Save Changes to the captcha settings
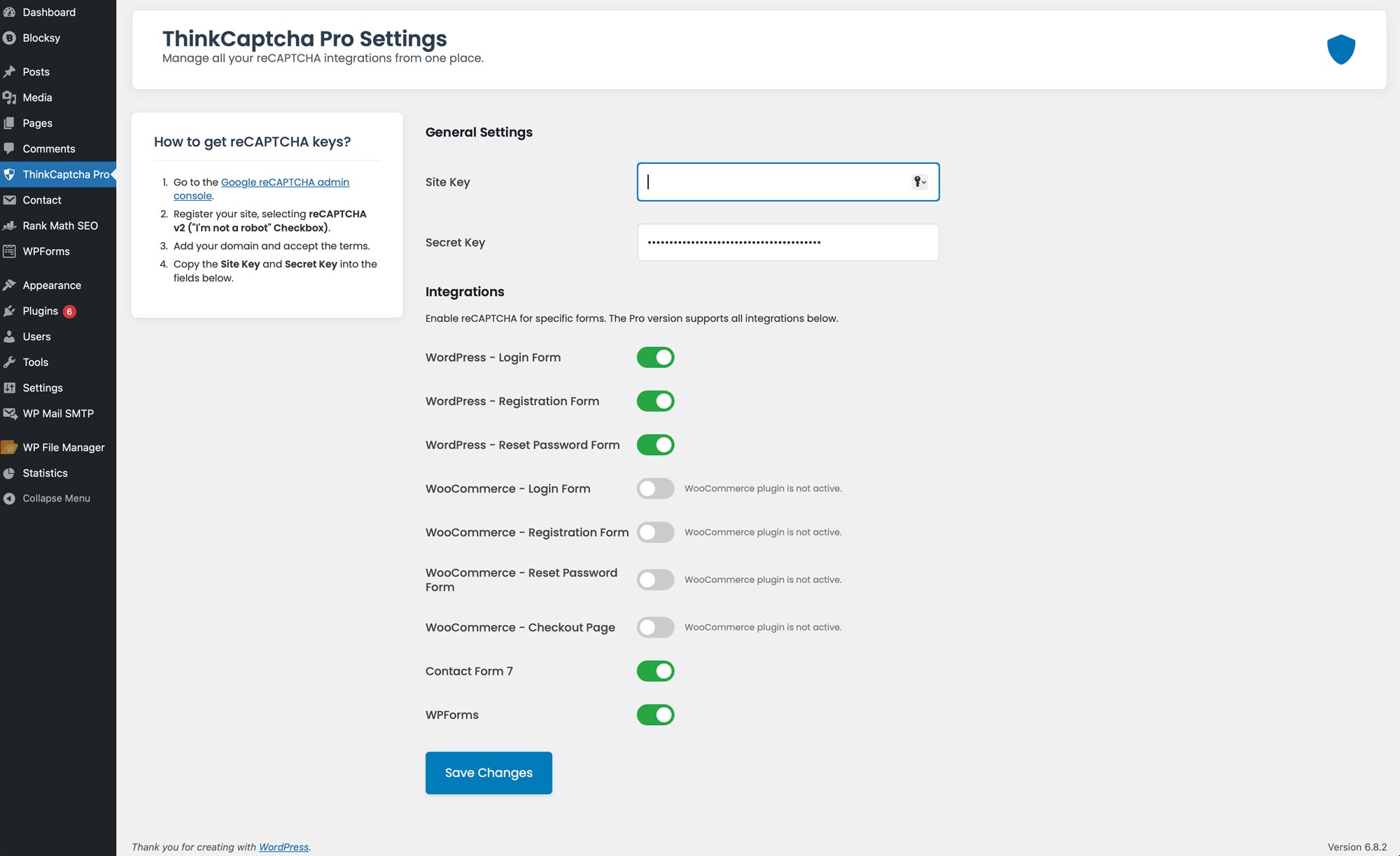Image resolution: width=1400 pixels, height=856 pixels. click(489, 773)
